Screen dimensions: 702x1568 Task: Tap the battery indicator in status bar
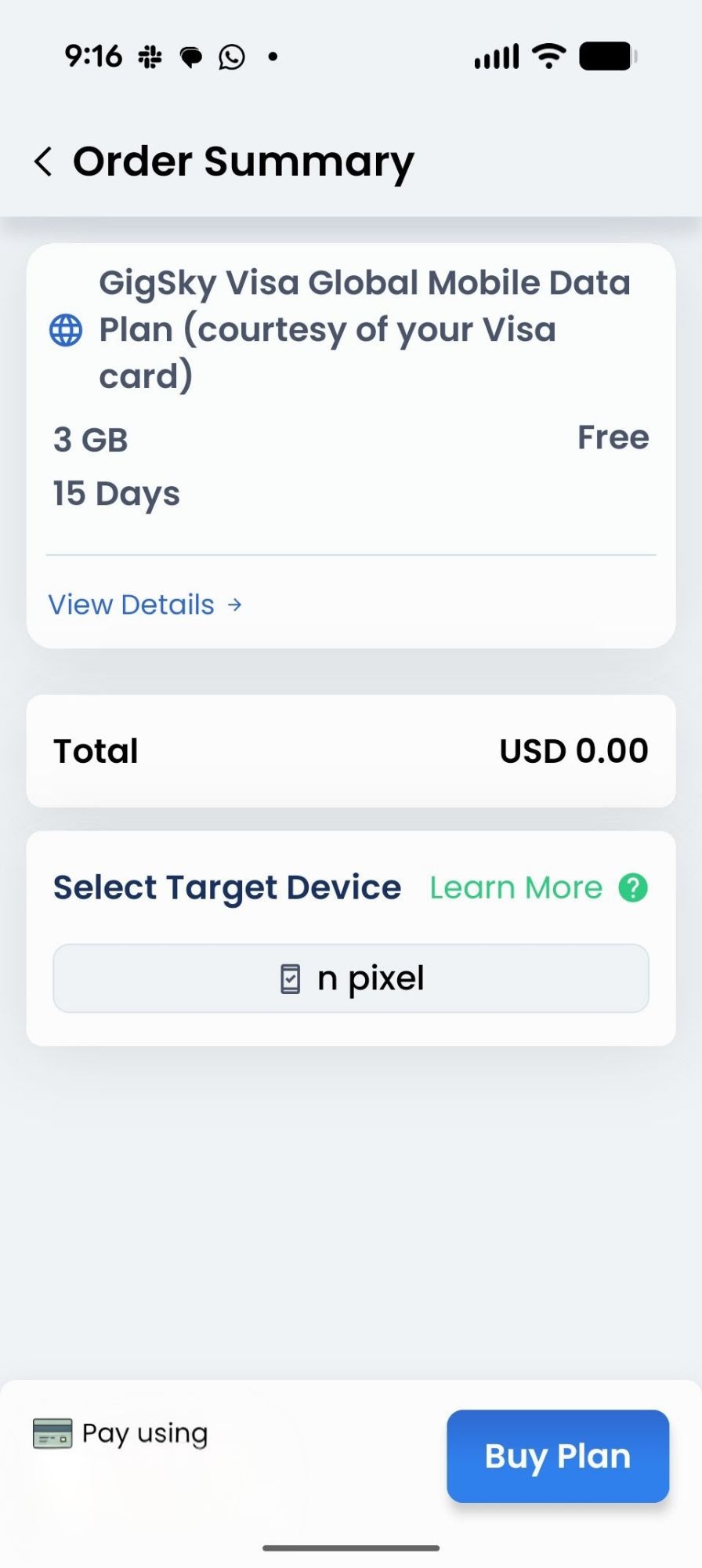(x=608, y=56)
